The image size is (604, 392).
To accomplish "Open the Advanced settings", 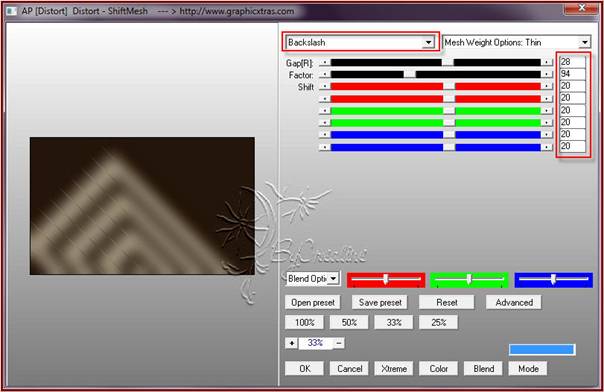I will (x=514, y=302).
